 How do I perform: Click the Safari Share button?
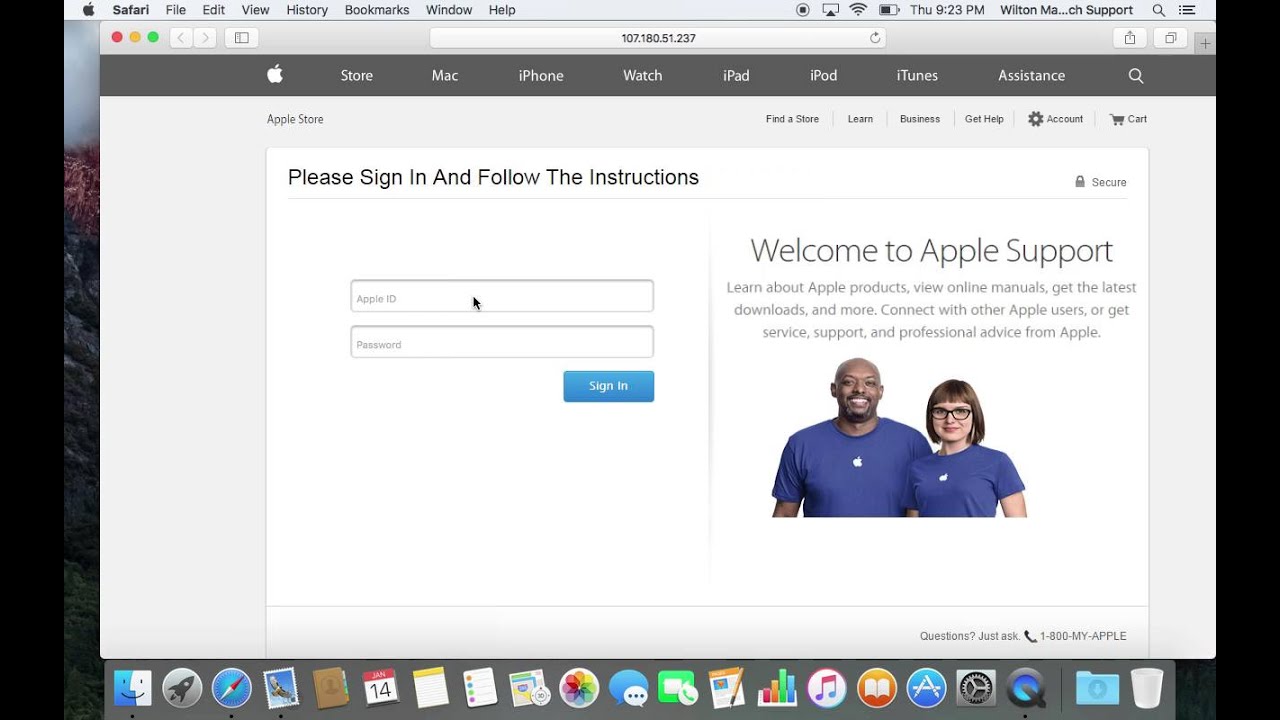pos(1130,38)
